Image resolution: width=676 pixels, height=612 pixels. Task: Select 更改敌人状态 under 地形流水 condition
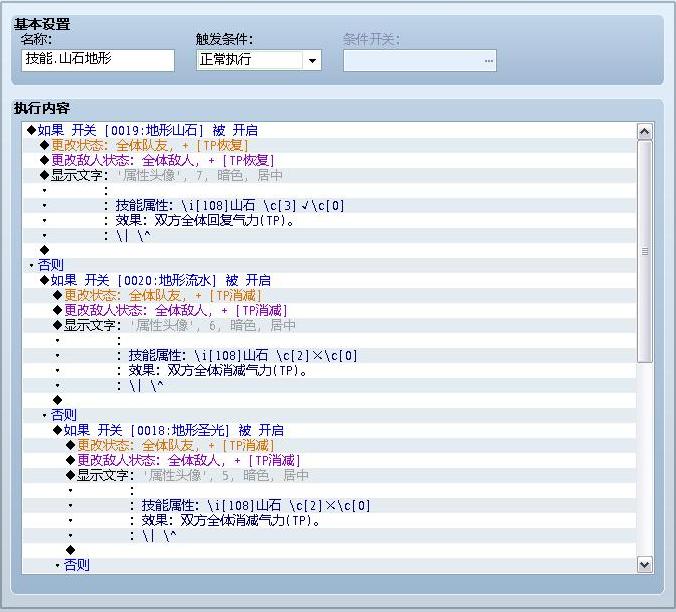329,310
